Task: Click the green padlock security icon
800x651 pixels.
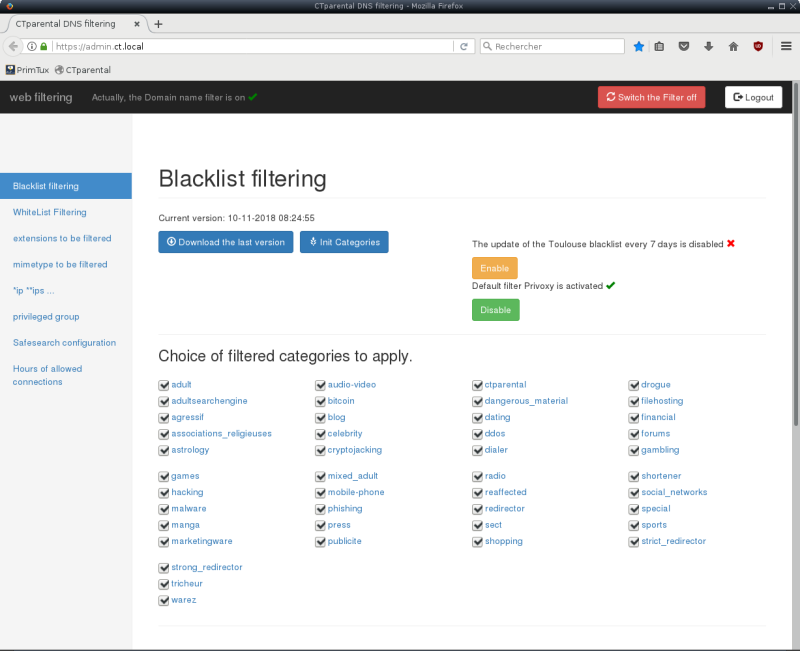Action: [x=44, y=46]
